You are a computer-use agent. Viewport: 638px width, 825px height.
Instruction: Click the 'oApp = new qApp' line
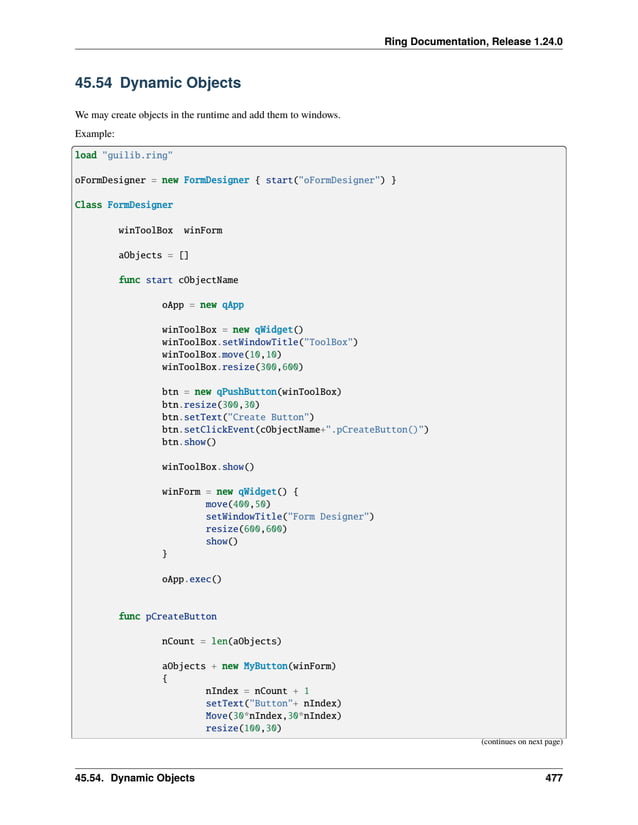coord(203,305)
